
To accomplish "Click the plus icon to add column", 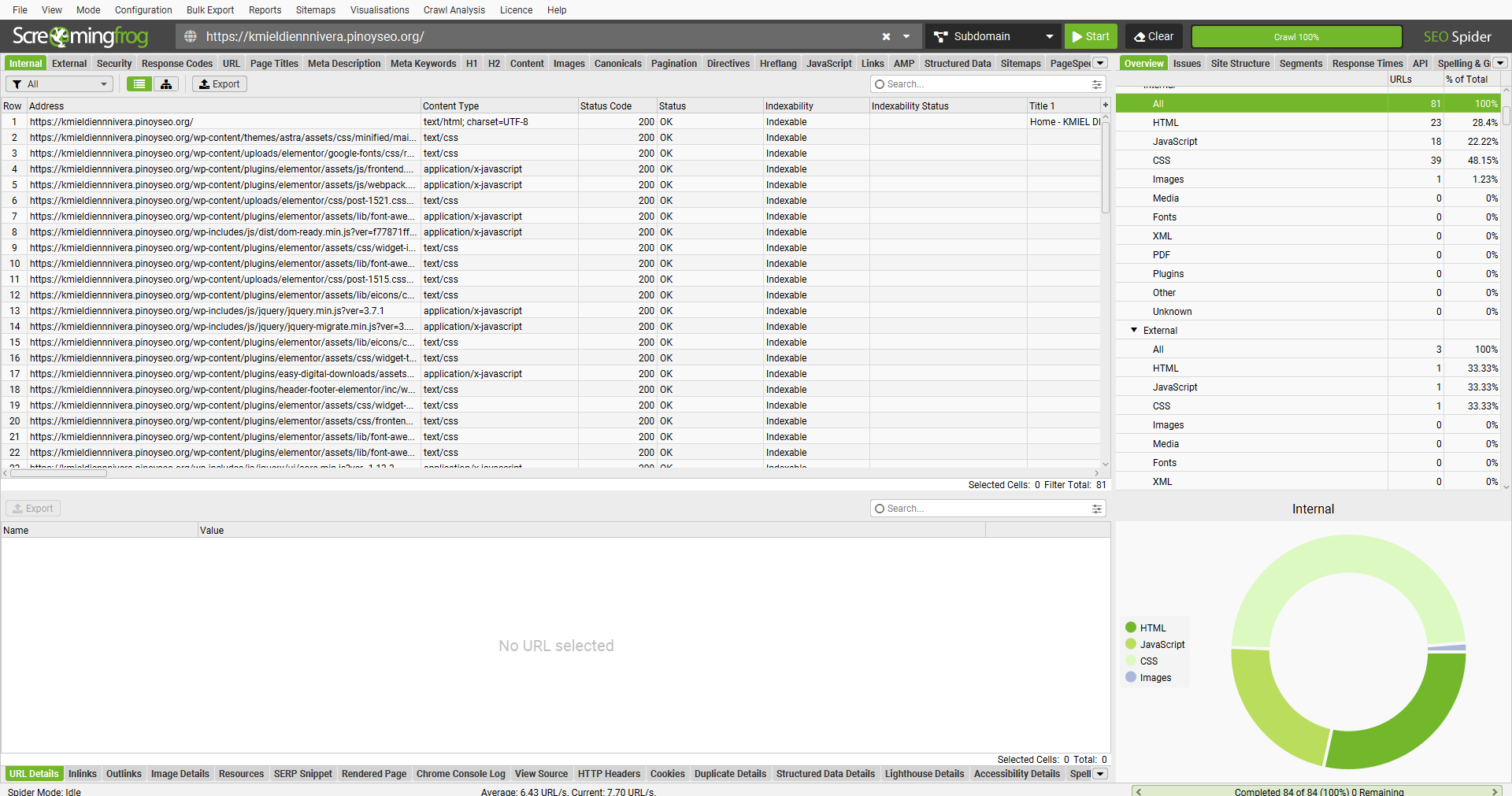I will pyautogui.click(x=1105, y=105).
